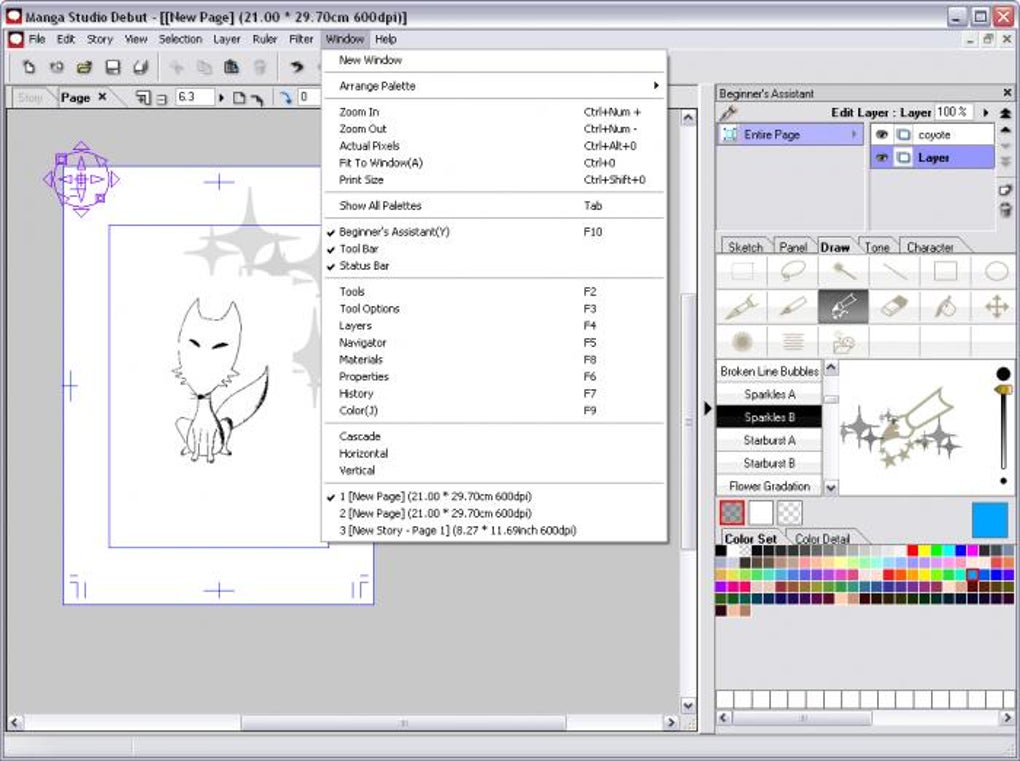Screen dimensions: 1020x761
Task: Select the Magic Wand tool
Action: (843, 271)
